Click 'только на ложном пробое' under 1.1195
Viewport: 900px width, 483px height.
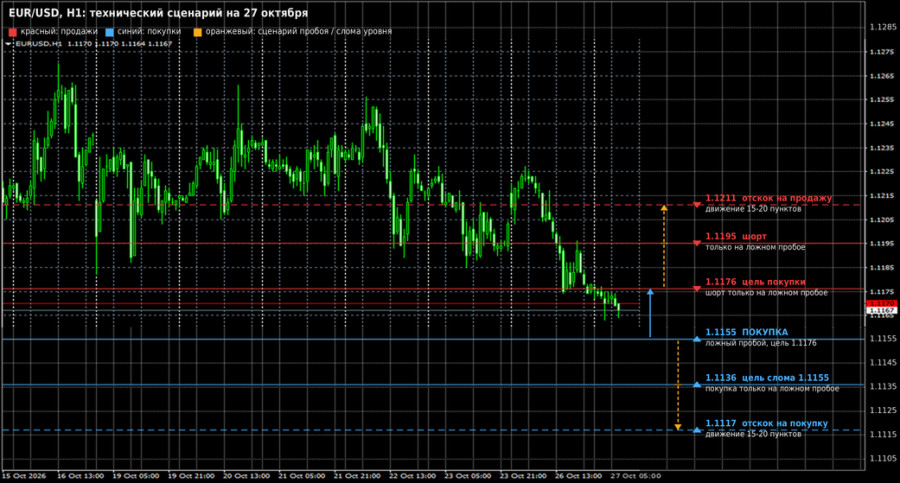[x=755, y=248]
